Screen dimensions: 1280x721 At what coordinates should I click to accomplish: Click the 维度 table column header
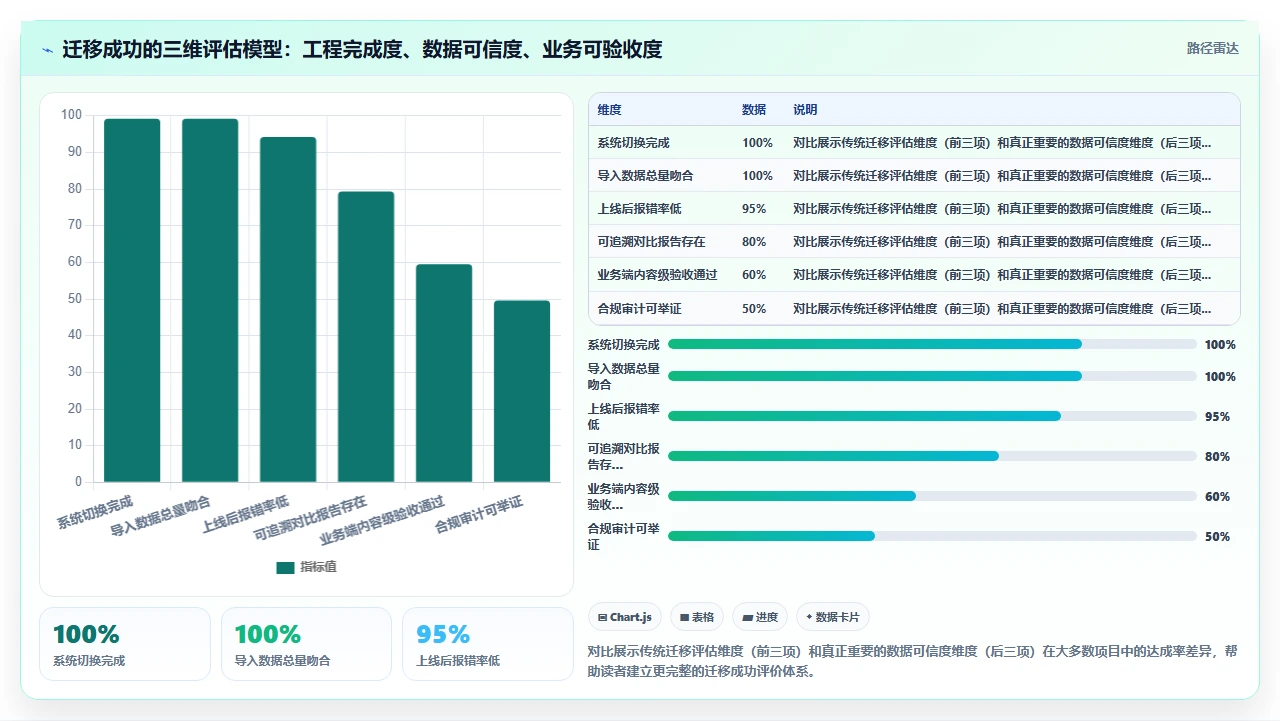[x=609, y=110]
